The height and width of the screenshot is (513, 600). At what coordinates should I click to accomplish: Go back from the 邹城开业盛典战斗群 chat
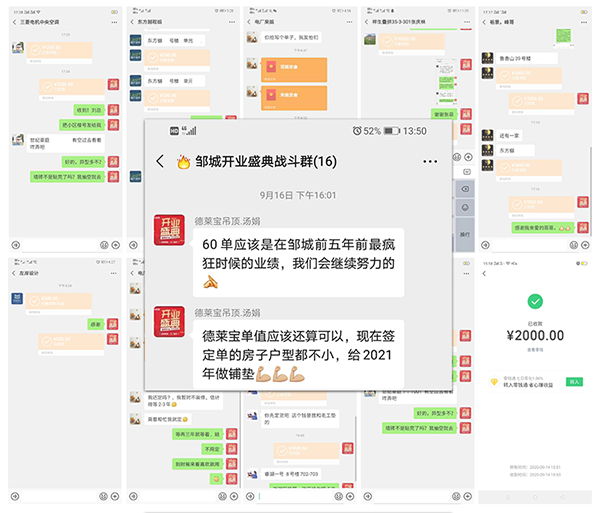pyautogui.click(x=160, y=161)
